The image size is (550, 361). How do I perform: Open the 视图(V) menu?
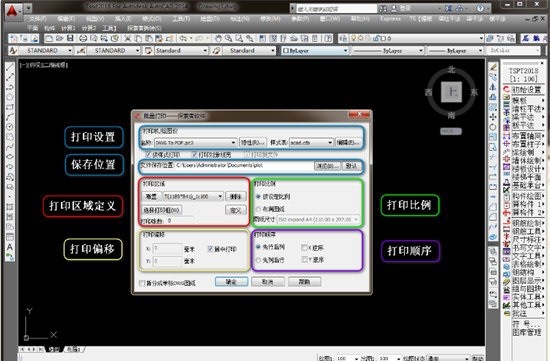pyautogui.click(x=95, y=19)
